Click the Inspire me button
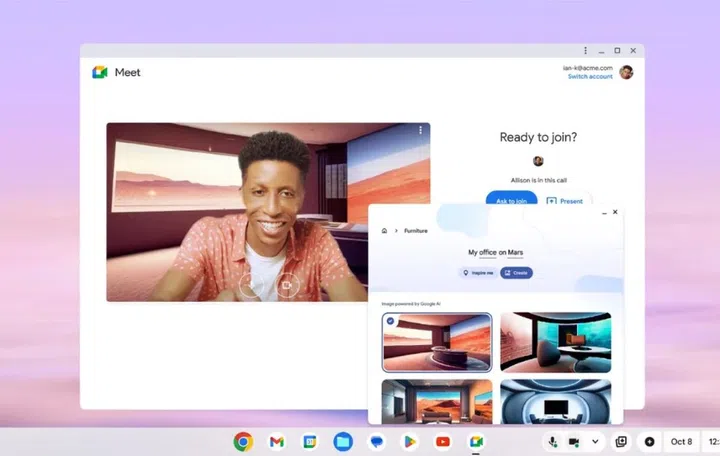Screen dimensions: 720x456 [x=477, y=273]
